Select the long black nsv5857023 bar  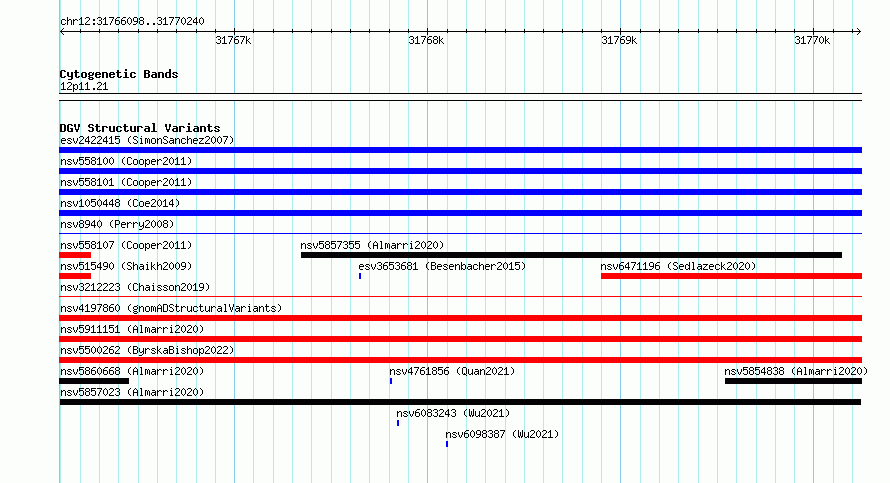460,402
